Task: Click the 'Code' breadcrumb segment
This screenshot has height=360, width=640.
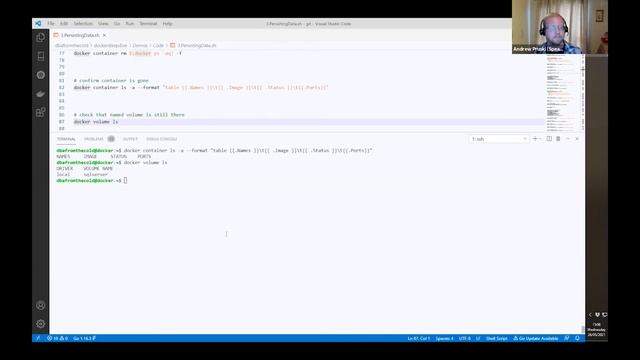Action: click(158, 45)
